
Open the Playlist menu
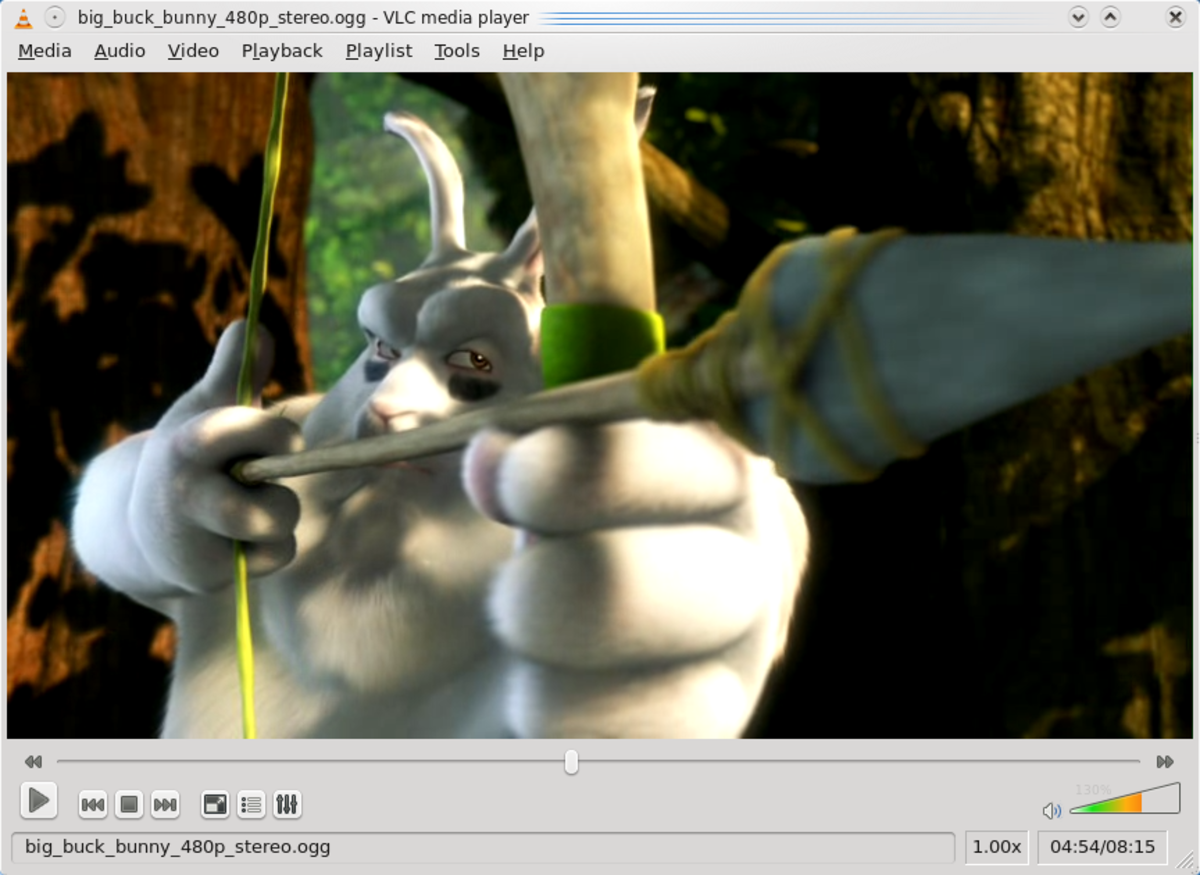(x=379, y=51)
